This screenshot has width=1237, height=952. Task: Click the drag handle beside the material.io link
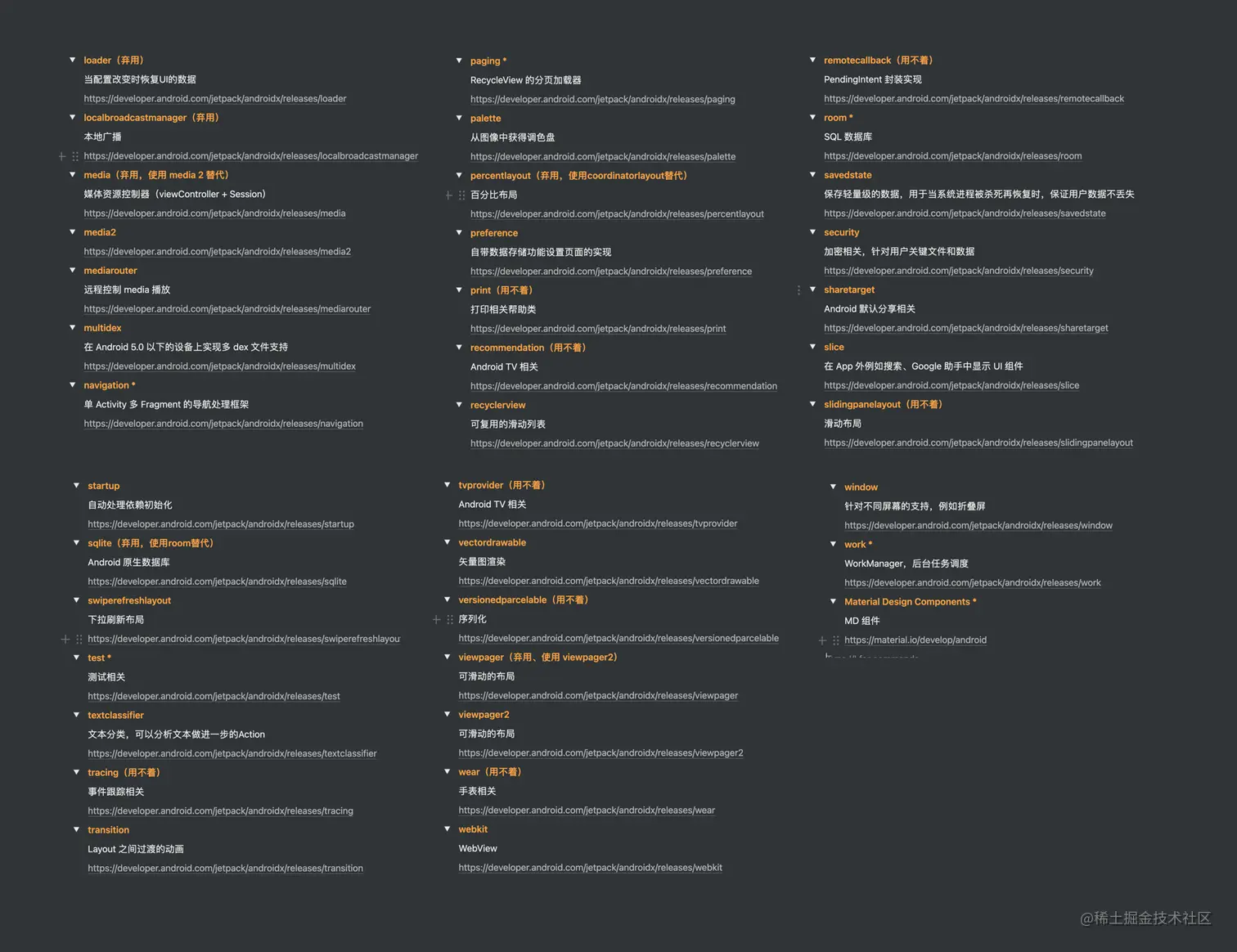click(835, 640)
